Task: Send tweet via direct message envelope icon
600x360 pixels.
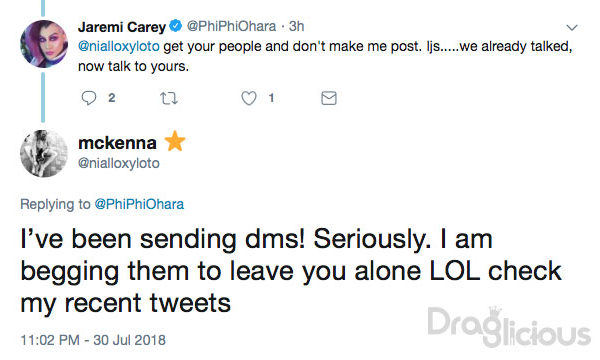Action: [x=329, y=98]
